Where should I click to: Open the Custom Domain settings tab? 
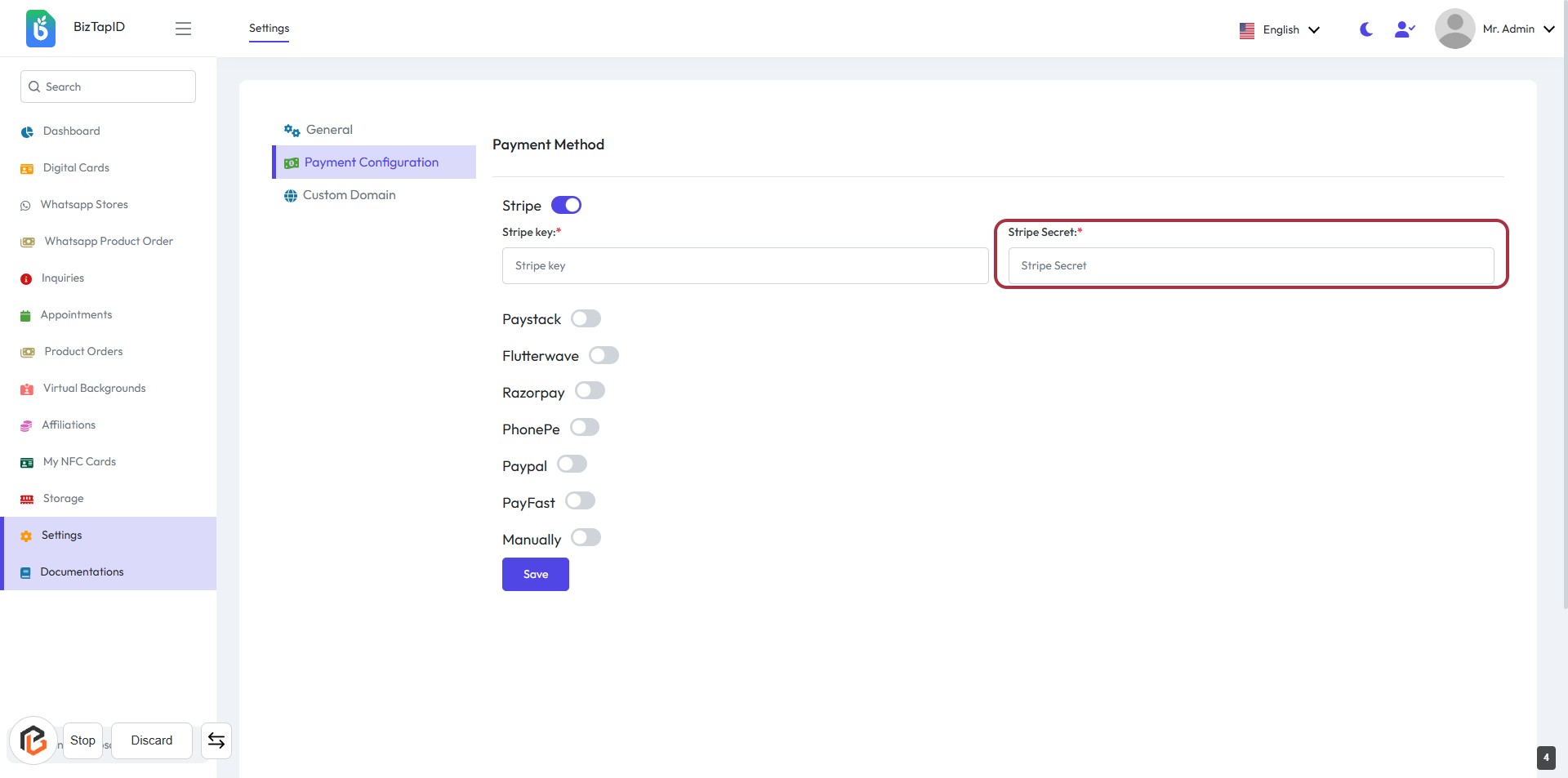pos(349,195)
